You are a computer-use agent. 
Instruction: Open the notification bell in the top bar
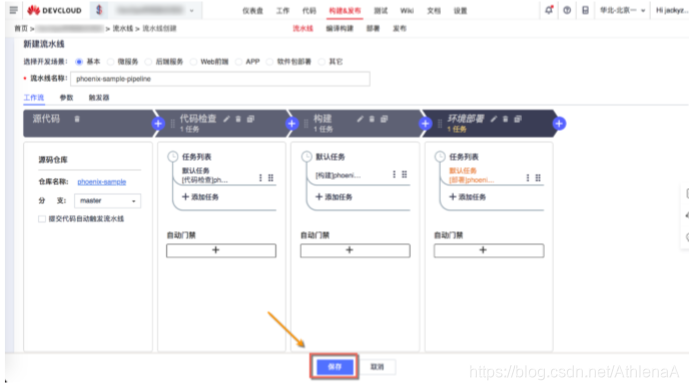[x=549, y=10]
